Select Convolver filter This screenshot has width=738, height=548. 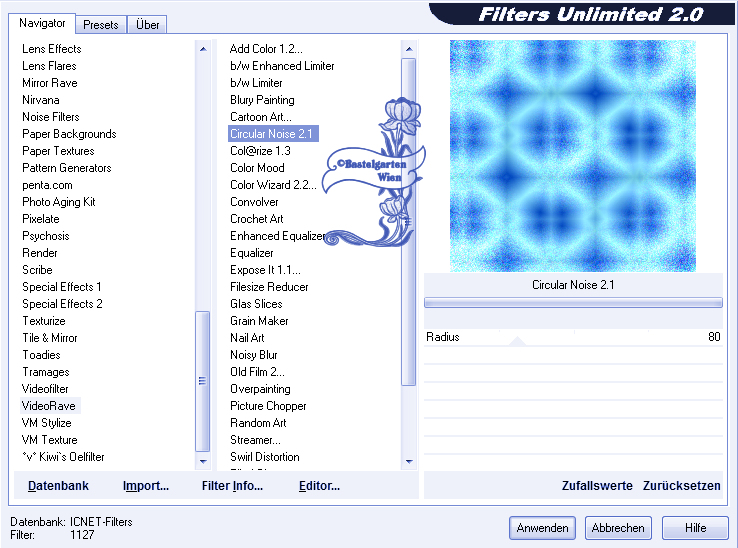click(x=254, y=202)
